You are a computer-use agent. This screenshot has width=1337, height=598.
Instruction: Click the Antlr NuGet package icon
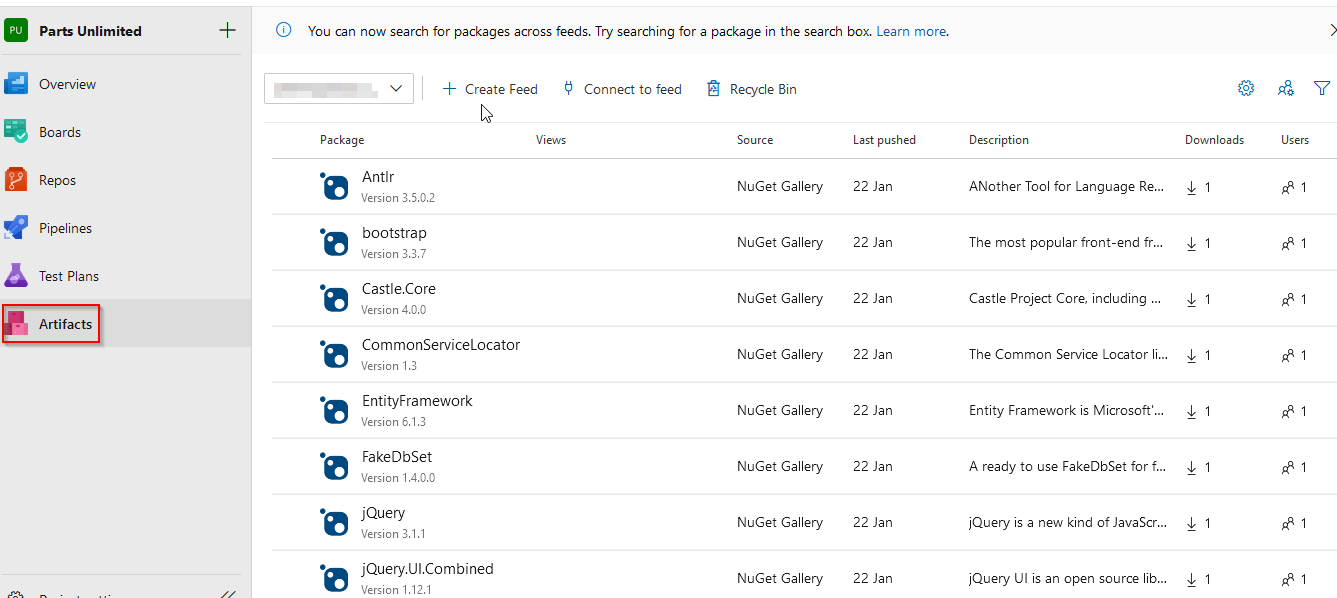[334, 186]
